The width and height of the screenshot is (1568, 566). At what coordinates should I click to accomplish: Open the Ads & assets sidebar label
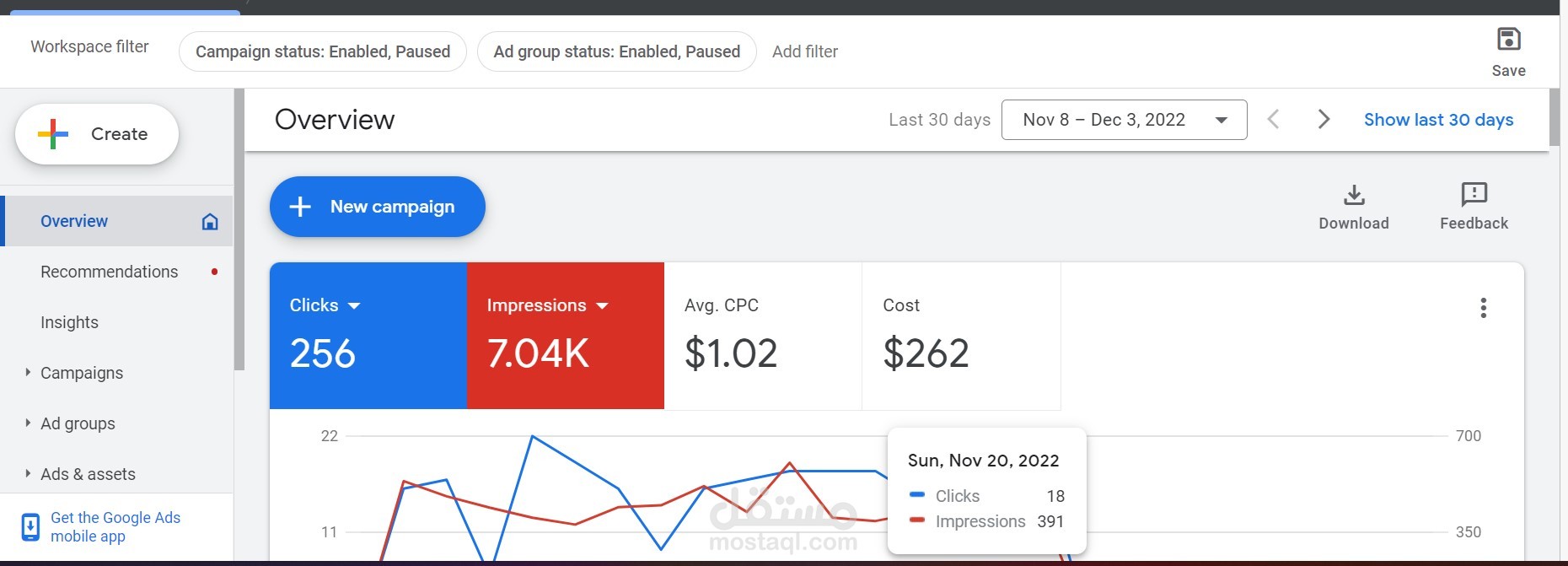pos(88,474)
